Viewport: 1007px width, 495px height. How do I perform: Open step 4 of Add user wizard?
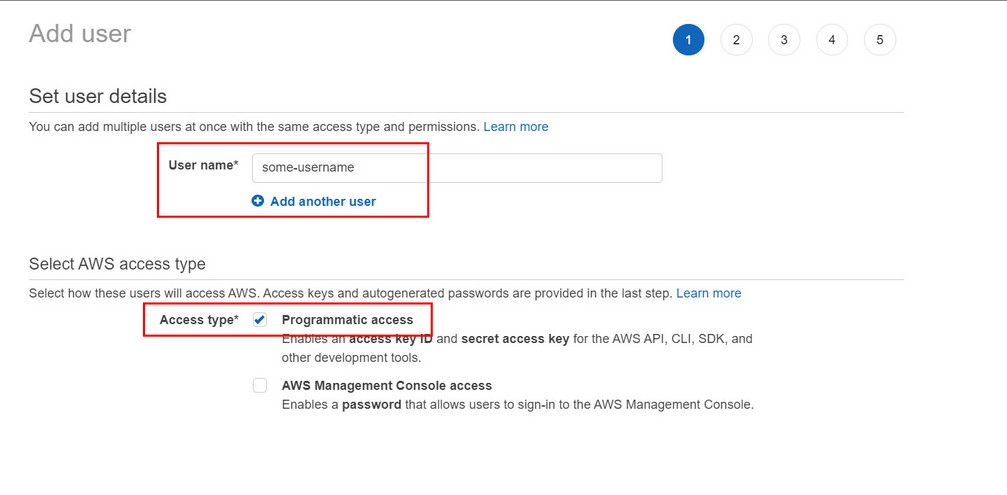point(832,40)
